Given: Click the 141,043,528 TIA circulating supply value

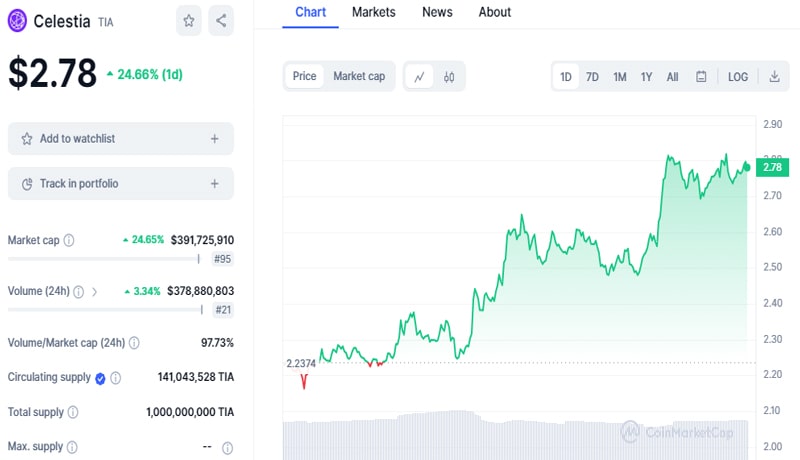Looking at the screenshot, I should 196,377.
